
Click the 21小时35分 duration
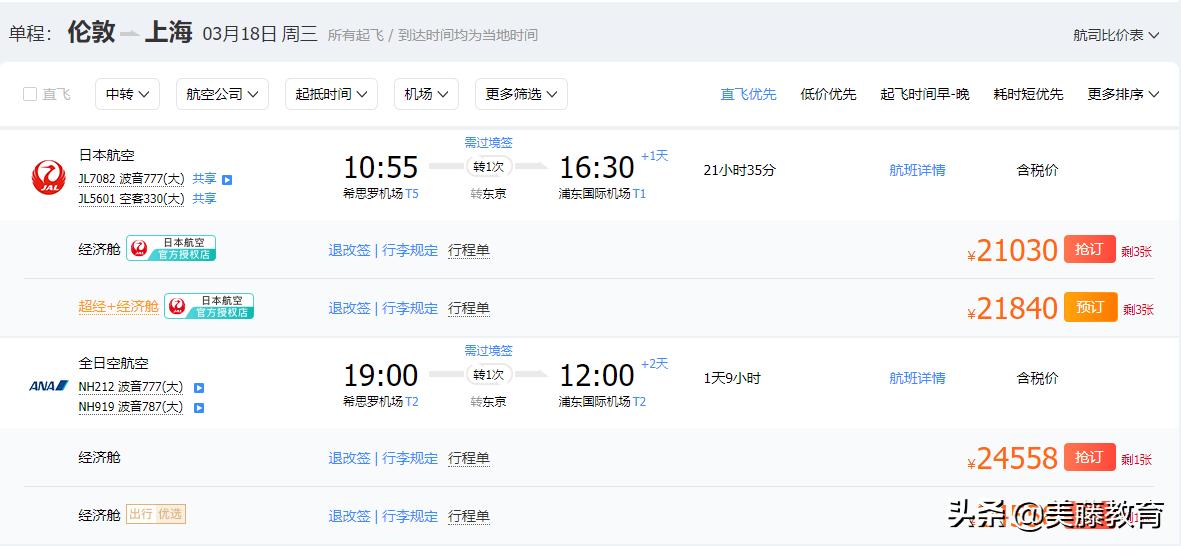click(740, 170)
